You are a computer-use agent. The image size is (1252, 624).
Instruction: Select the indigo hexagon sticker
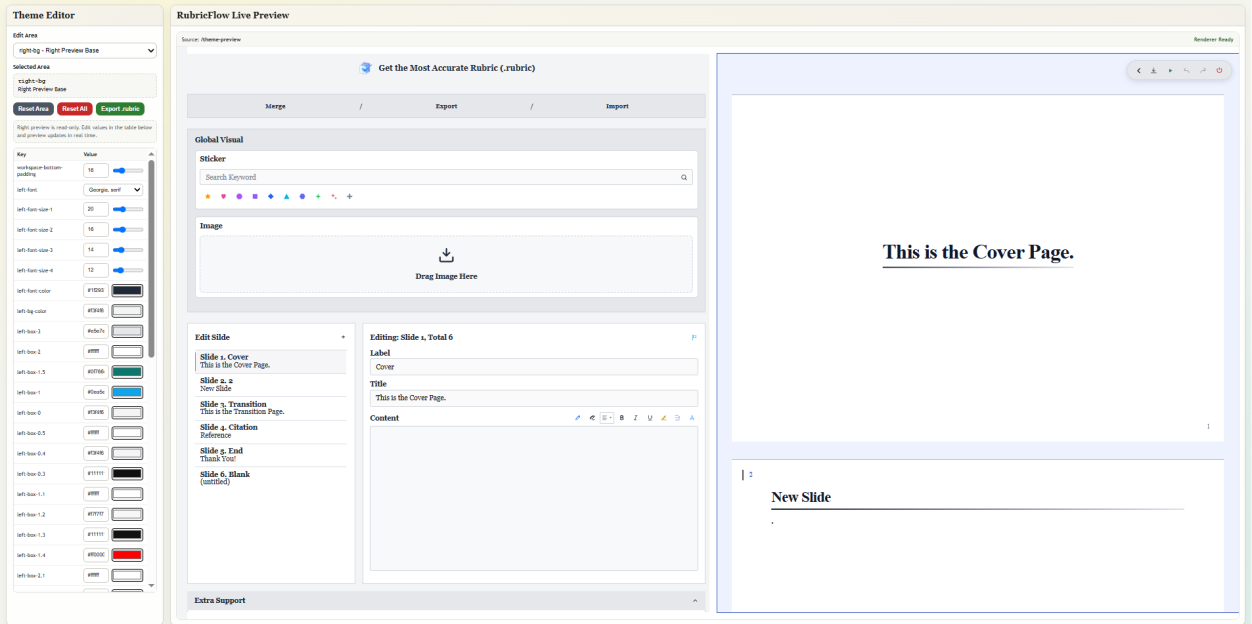tap(302, 197)
